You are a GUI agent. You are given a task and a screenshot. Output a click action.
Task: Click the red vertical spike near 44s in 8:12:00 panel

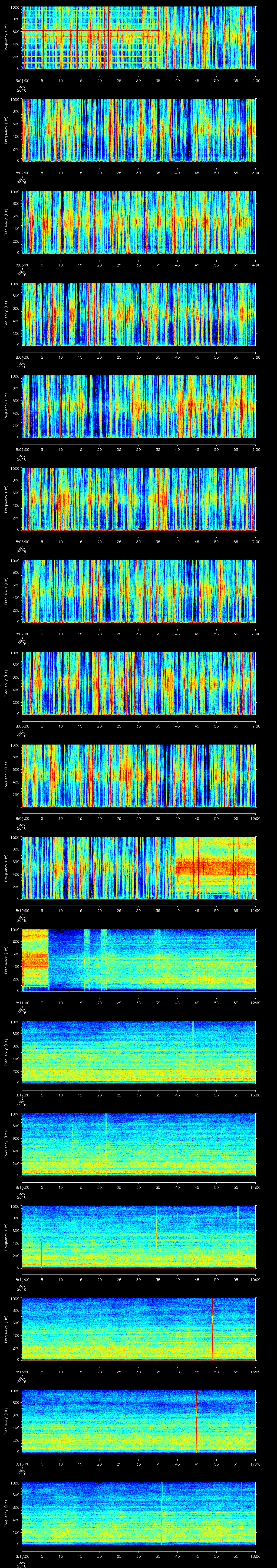193,1052
